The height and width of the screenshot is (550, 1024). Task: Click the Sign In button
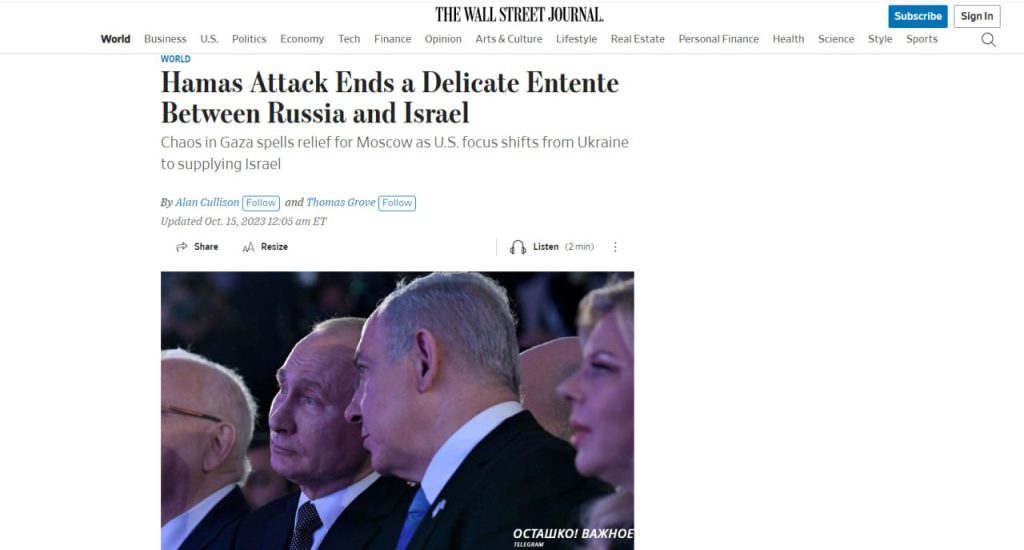pos(977,16)
